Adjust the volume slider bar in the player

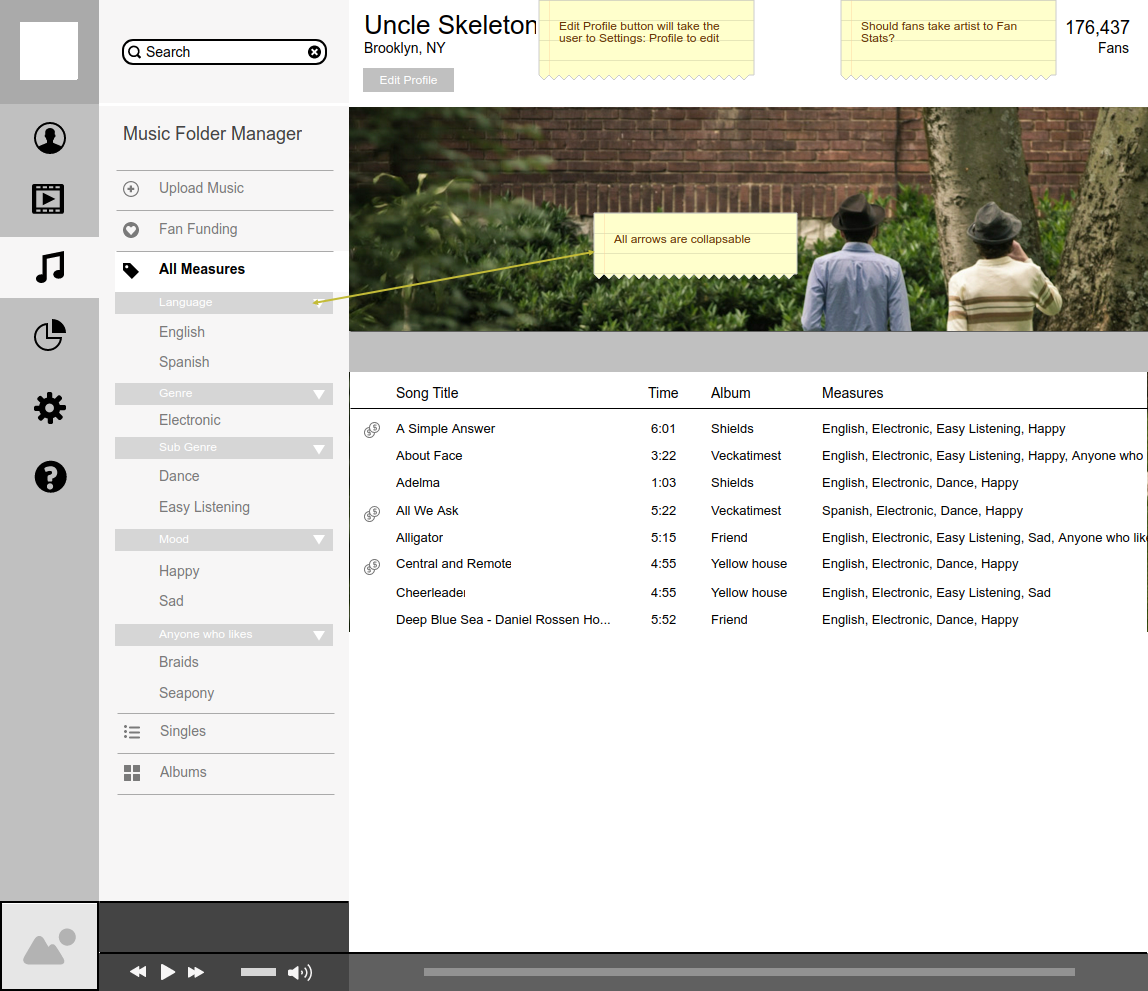258,972
